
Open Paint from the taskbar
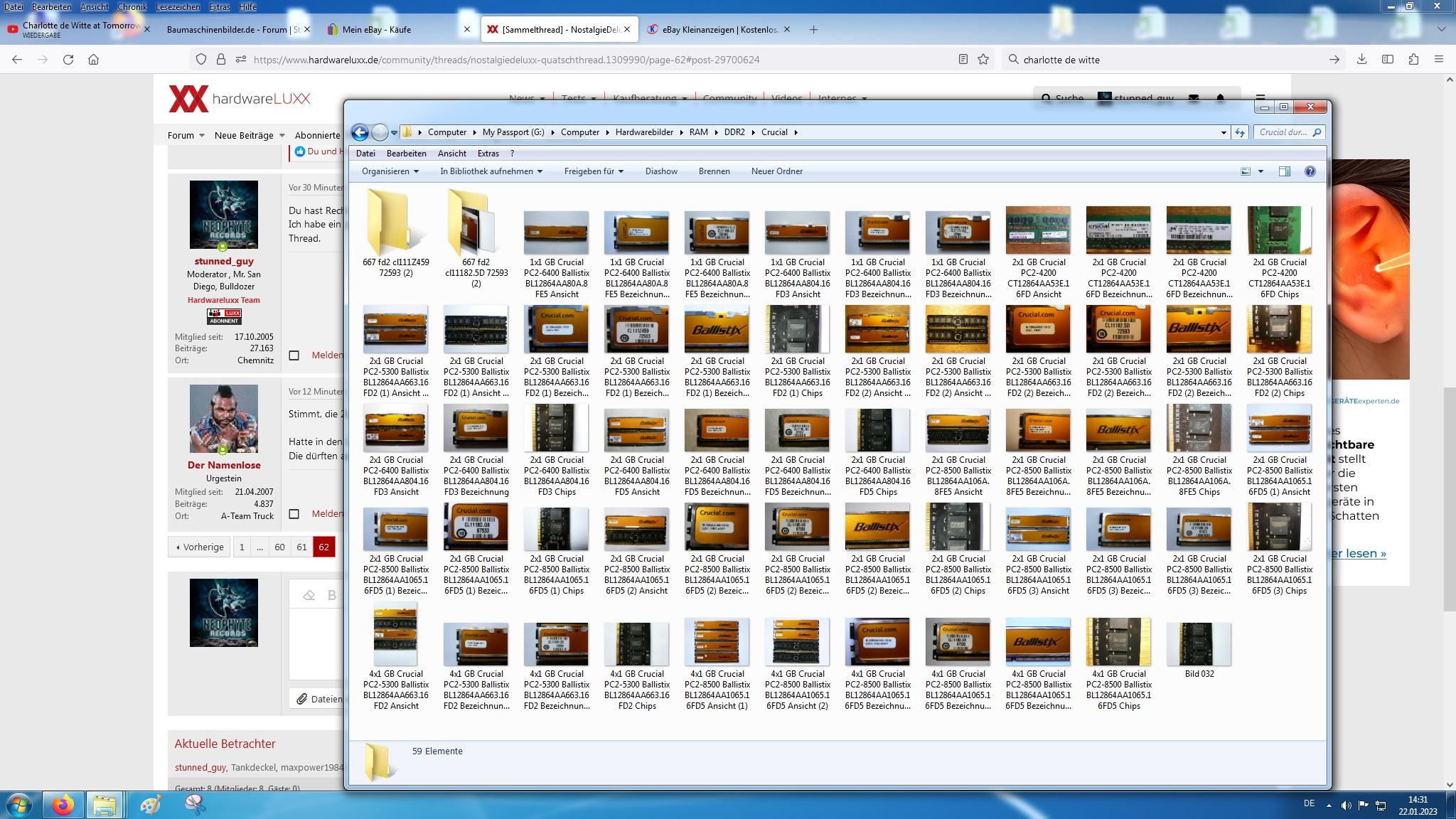pos(151,805)
